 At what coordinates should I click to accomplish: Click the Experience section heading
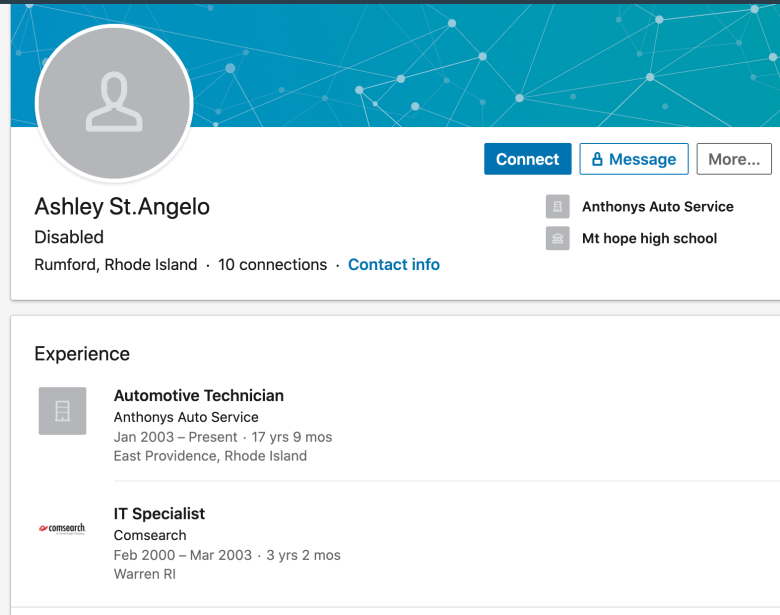[82, 354]
